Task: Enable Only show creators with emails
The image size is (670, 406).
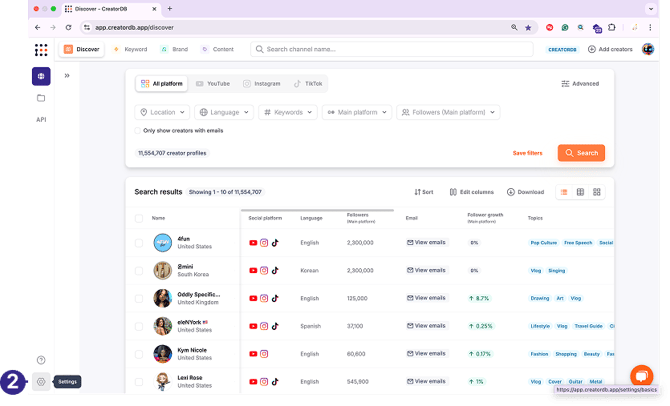Action: (138, 131)
